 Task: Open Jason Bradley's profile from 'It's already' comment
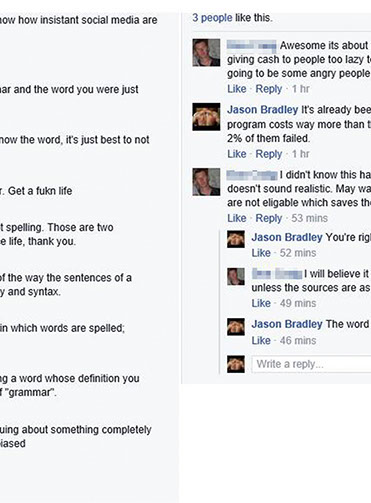pyautogui.click(x=263, y=110)
